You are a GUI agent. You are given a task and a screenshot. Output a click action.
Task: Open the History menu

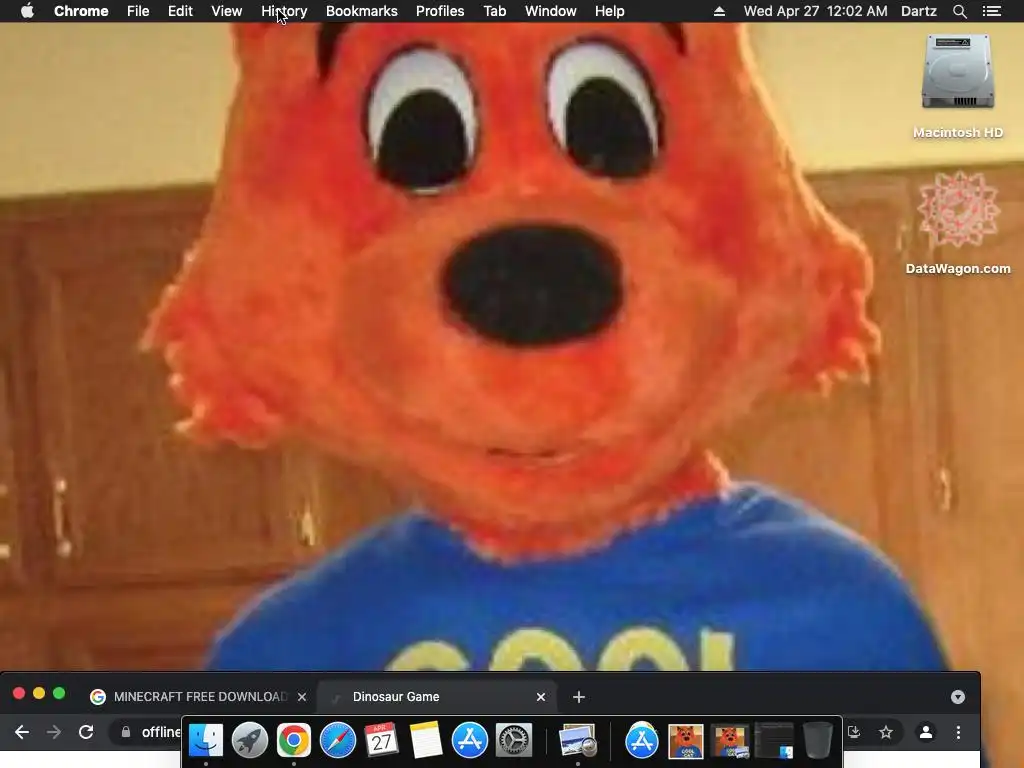284,11
